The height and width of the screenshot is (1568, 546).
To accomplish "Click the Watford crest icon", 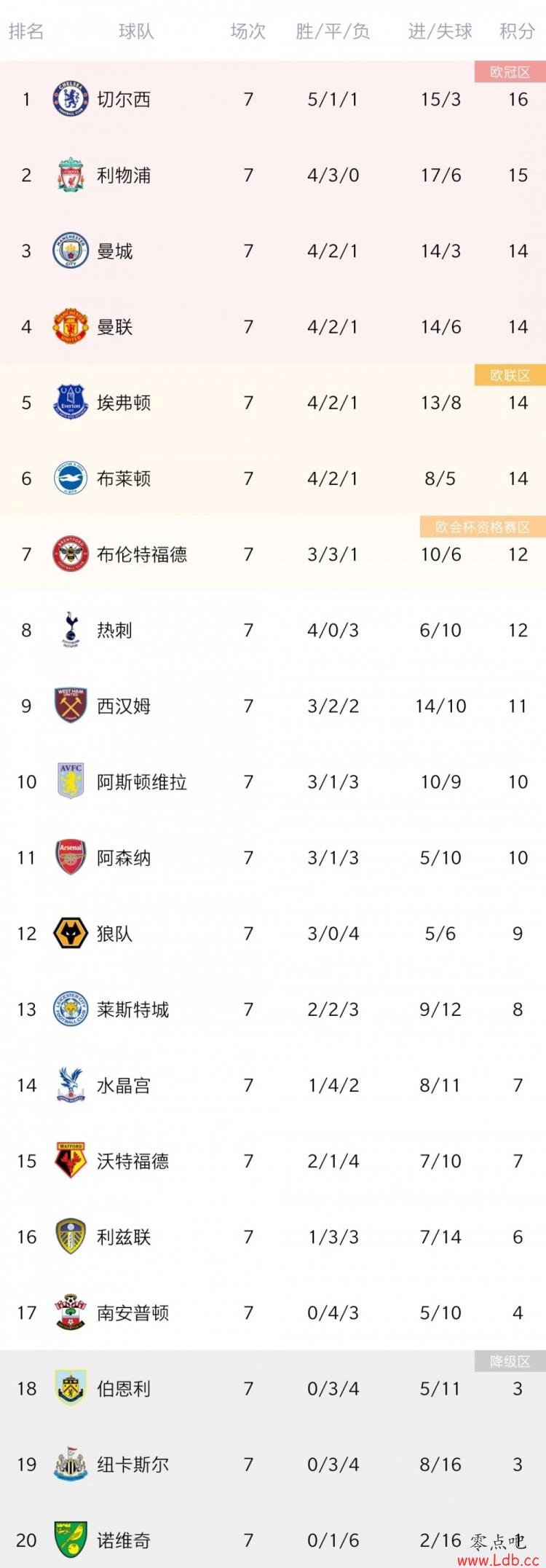I will click(x=71, y=1161).
